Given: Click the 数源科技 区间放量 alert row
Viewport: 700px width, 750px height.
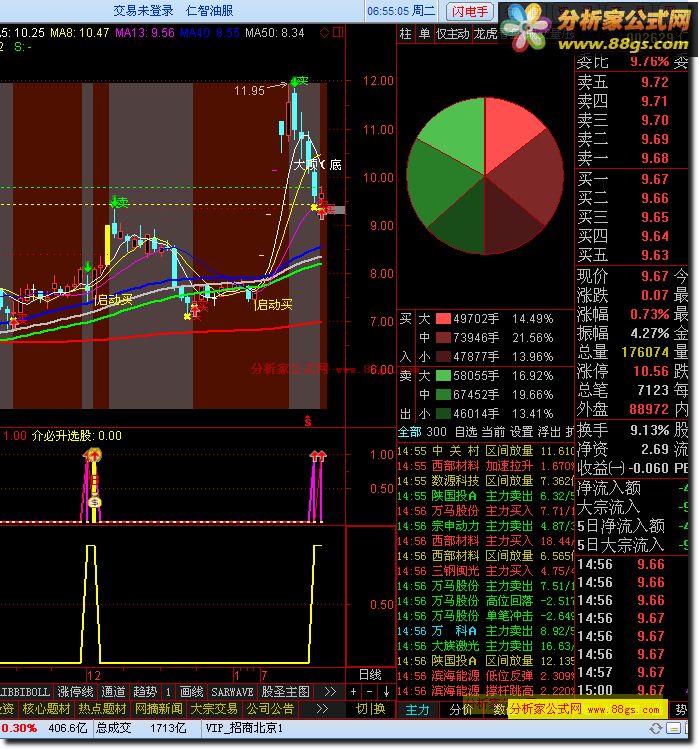Looking at the screenshot, I should [x=485, y=481].
